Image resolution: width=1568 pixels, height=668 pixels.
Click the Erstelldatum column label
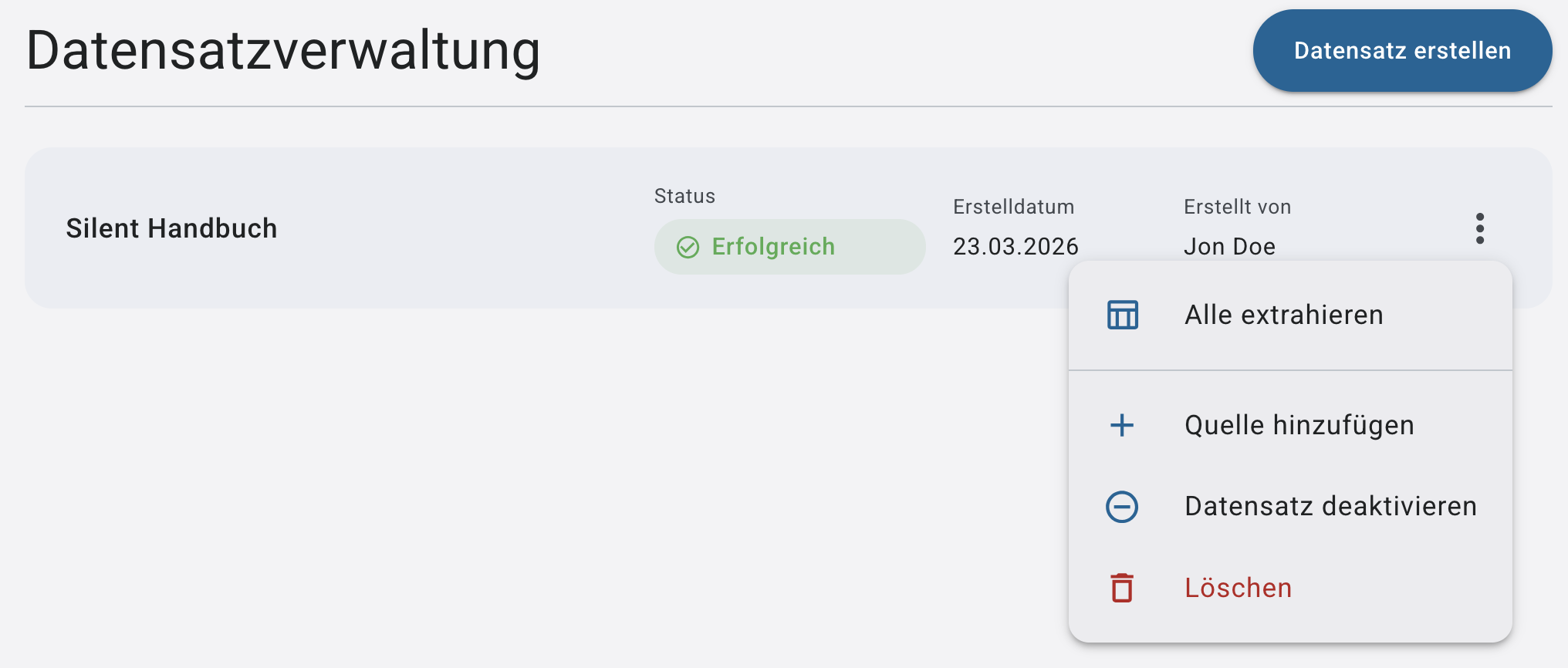click(1013, 207)
